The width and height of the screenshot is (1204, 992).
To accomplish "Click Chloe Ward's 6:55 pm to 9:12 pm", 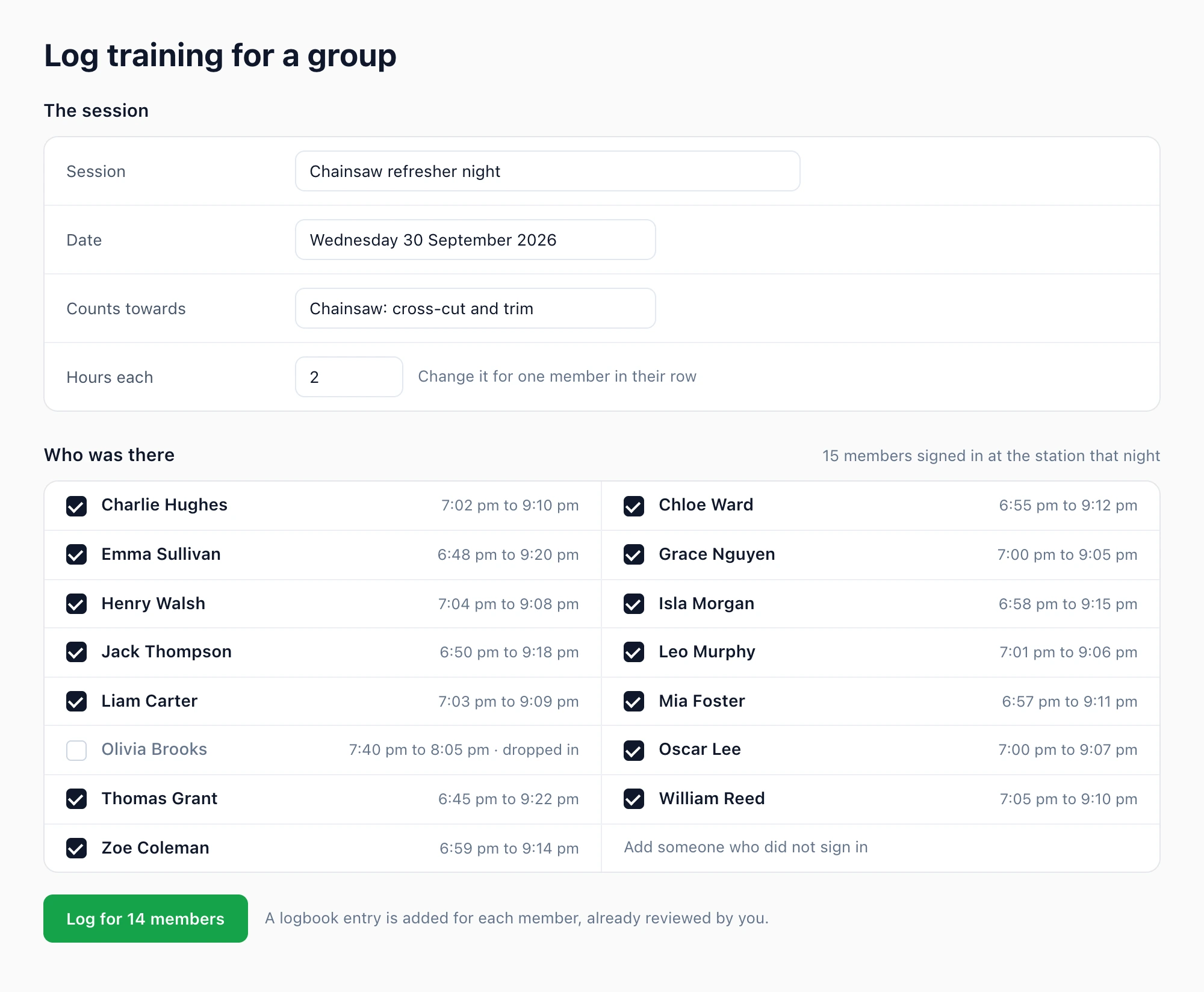I will pos(1068,505).
